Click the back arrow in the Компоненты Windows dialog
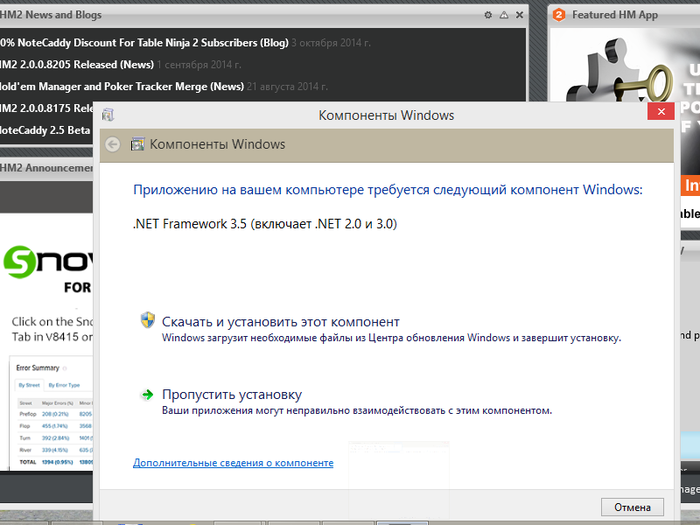Image resolution: width=700 pixels, height=525 pixels. click(x=113, y=144)
